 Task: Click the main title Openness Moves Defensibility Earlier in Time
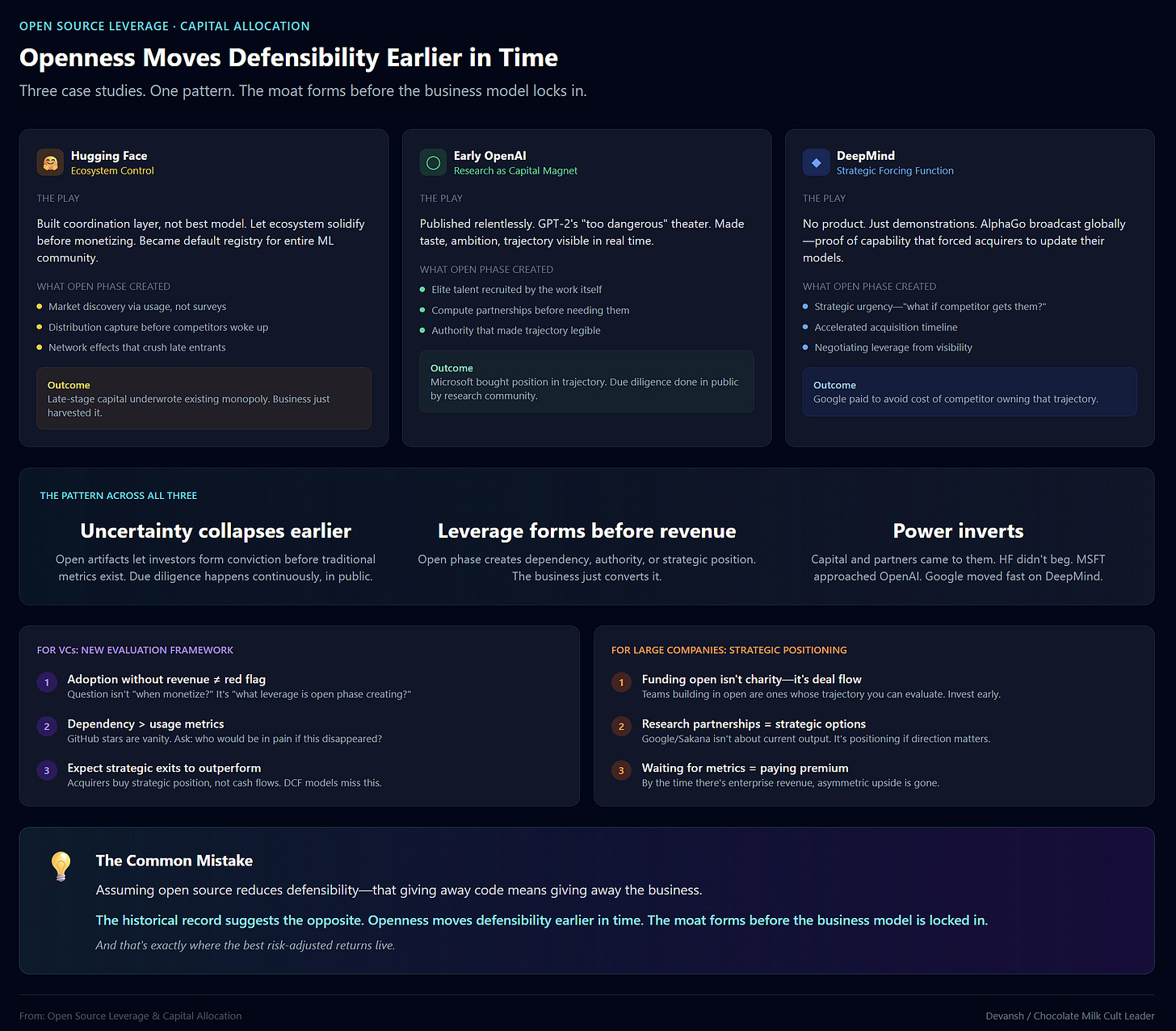[288, 57]
